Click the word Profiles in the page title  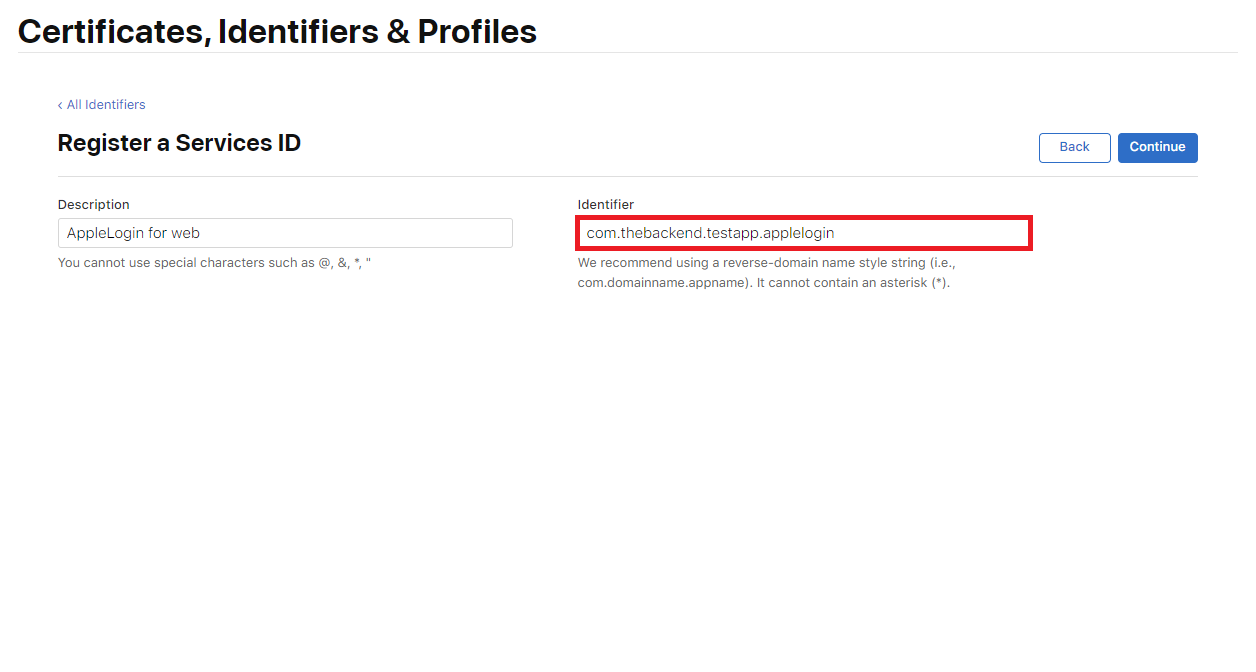pos(477,31)
